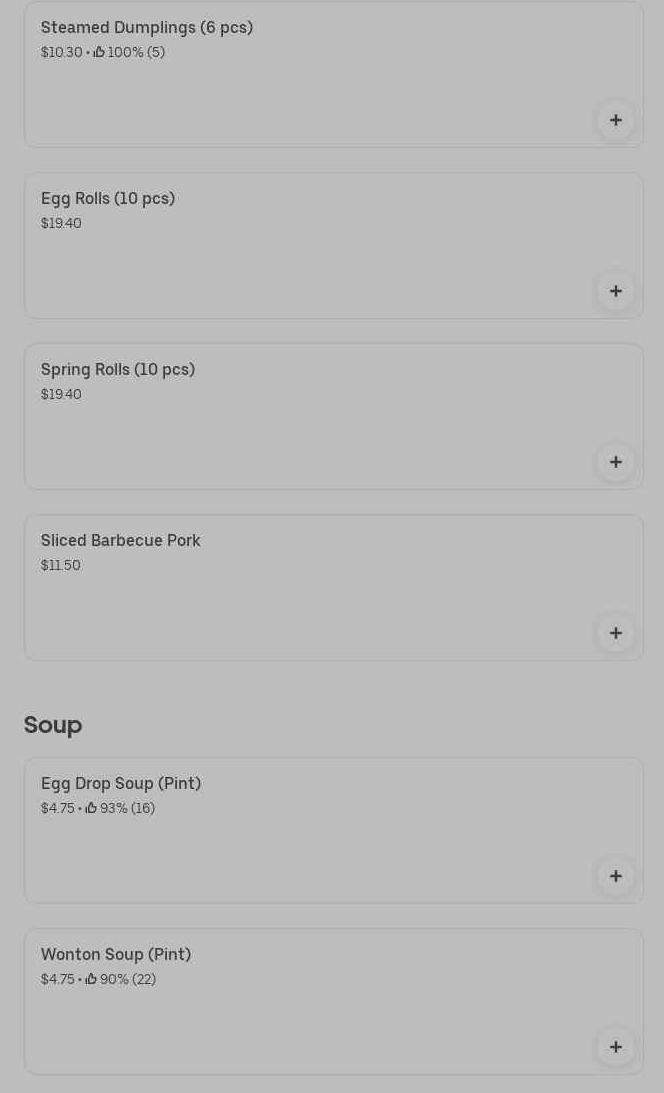Click the $19.40 price under Spring Rolls
This screenshot has height=1093, width=664.
[x=61, y=395]
